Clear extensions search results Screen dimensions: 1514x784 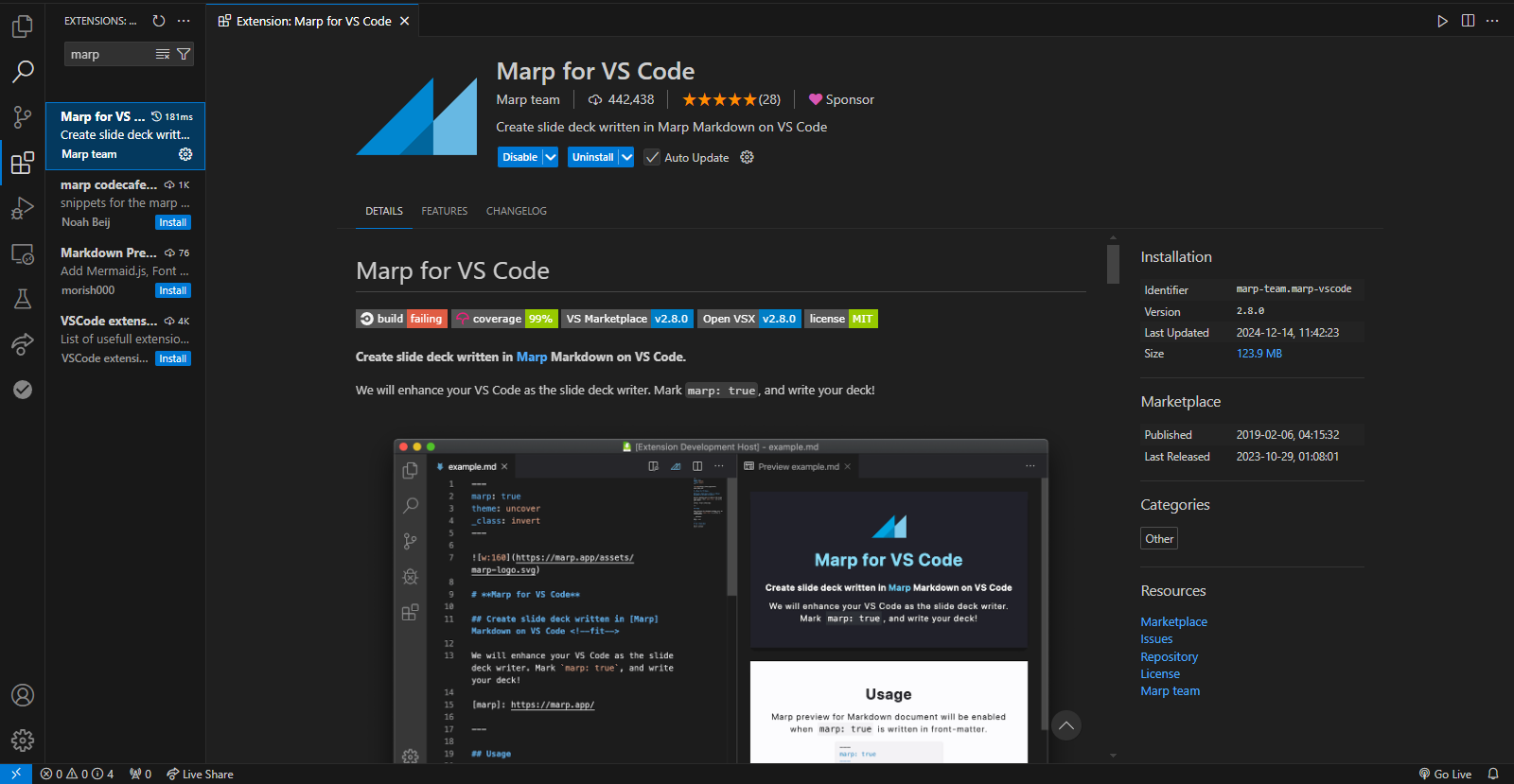(x=163, y=55)
